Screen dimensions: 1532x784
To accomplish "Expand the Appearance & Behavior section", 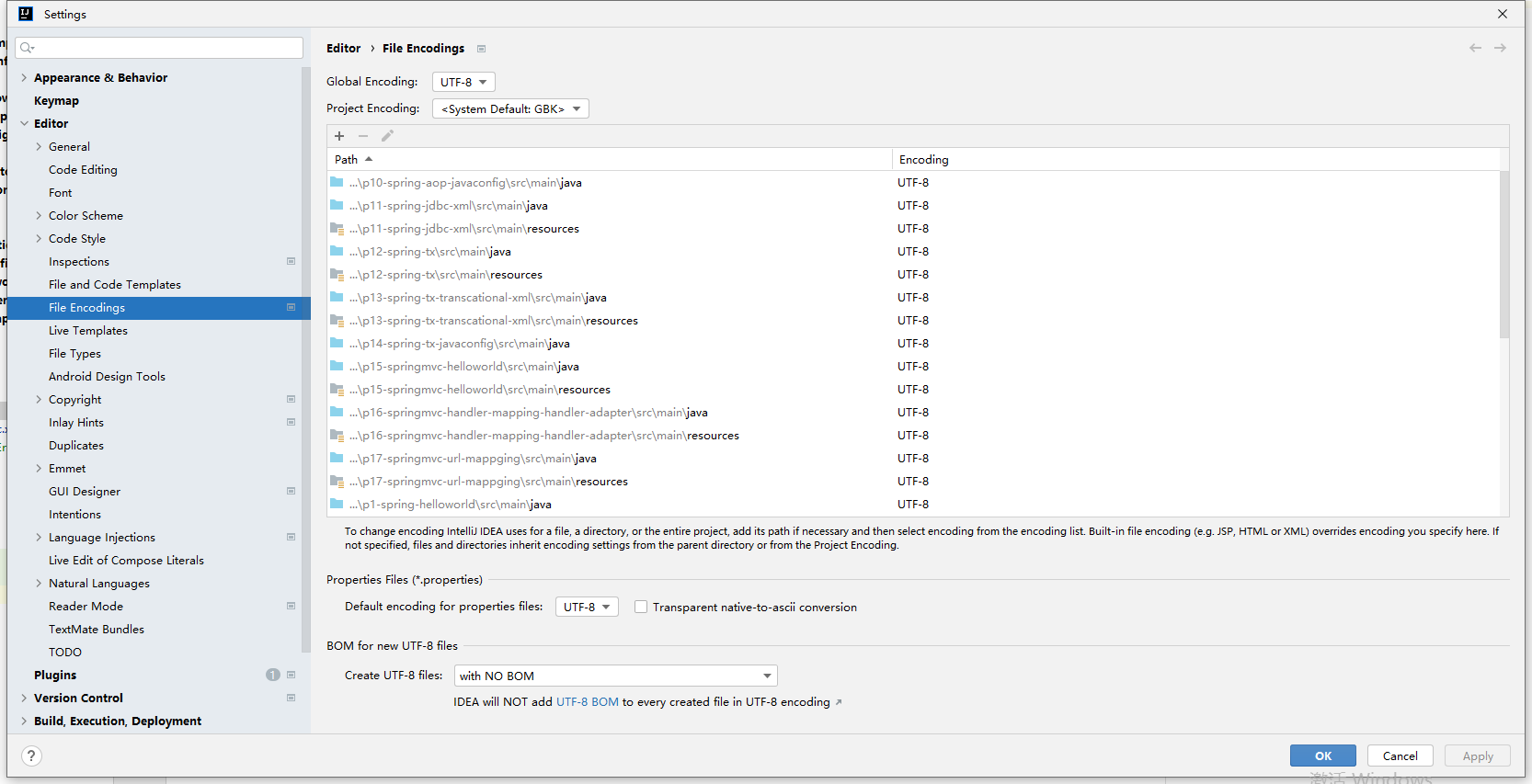I will pyautogui.click(x=24, y=77).
